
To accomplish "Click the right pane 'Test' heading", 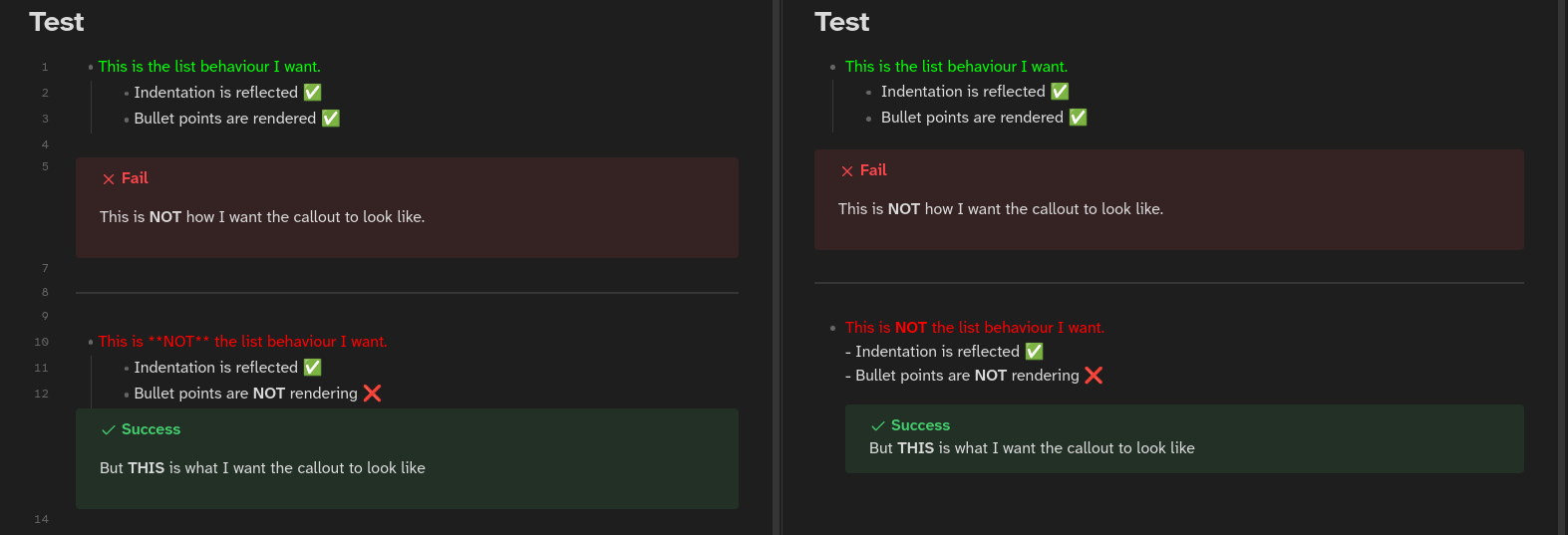I will tap(842, 22).
